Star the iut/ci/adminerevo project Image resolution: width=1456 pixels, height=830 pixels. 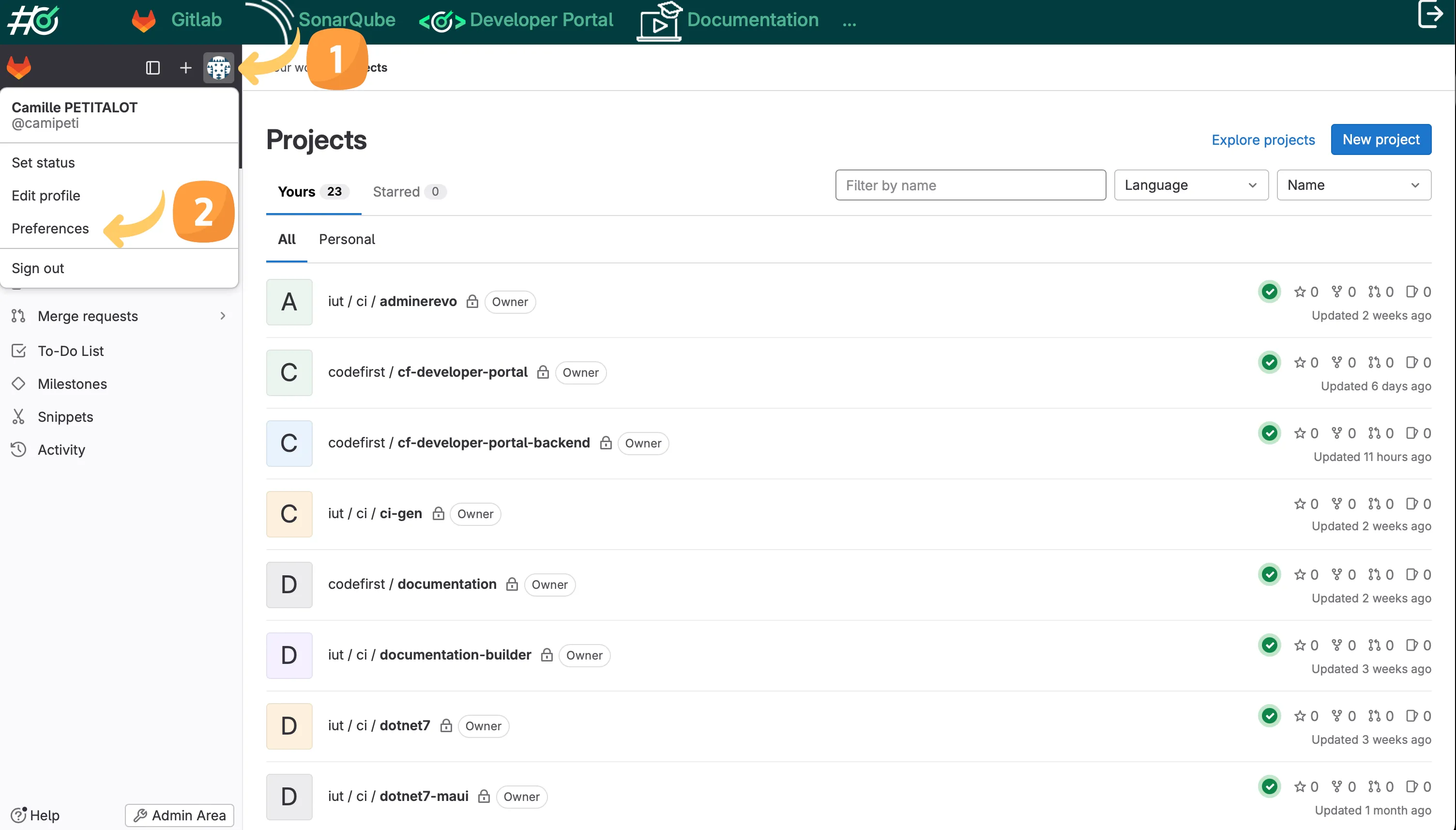(x=1301, y=292)
